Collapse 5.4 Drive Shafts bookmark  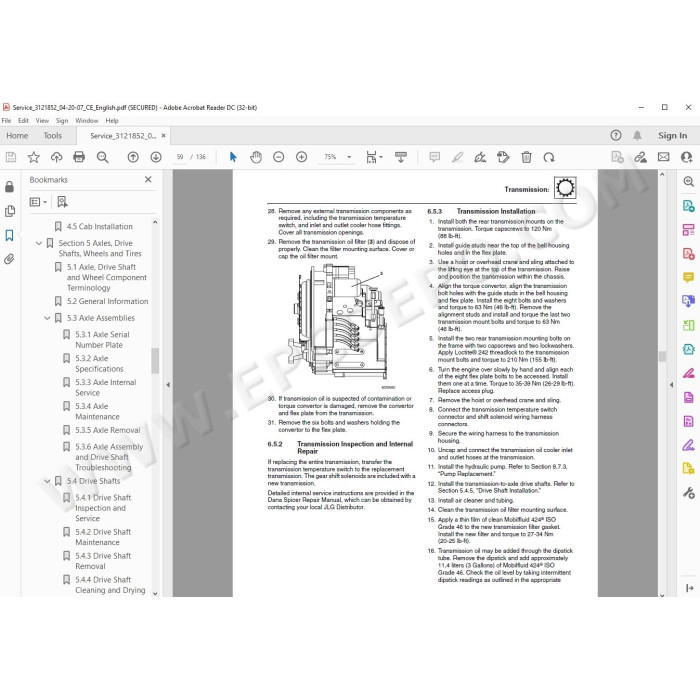[x=47, y=481]
